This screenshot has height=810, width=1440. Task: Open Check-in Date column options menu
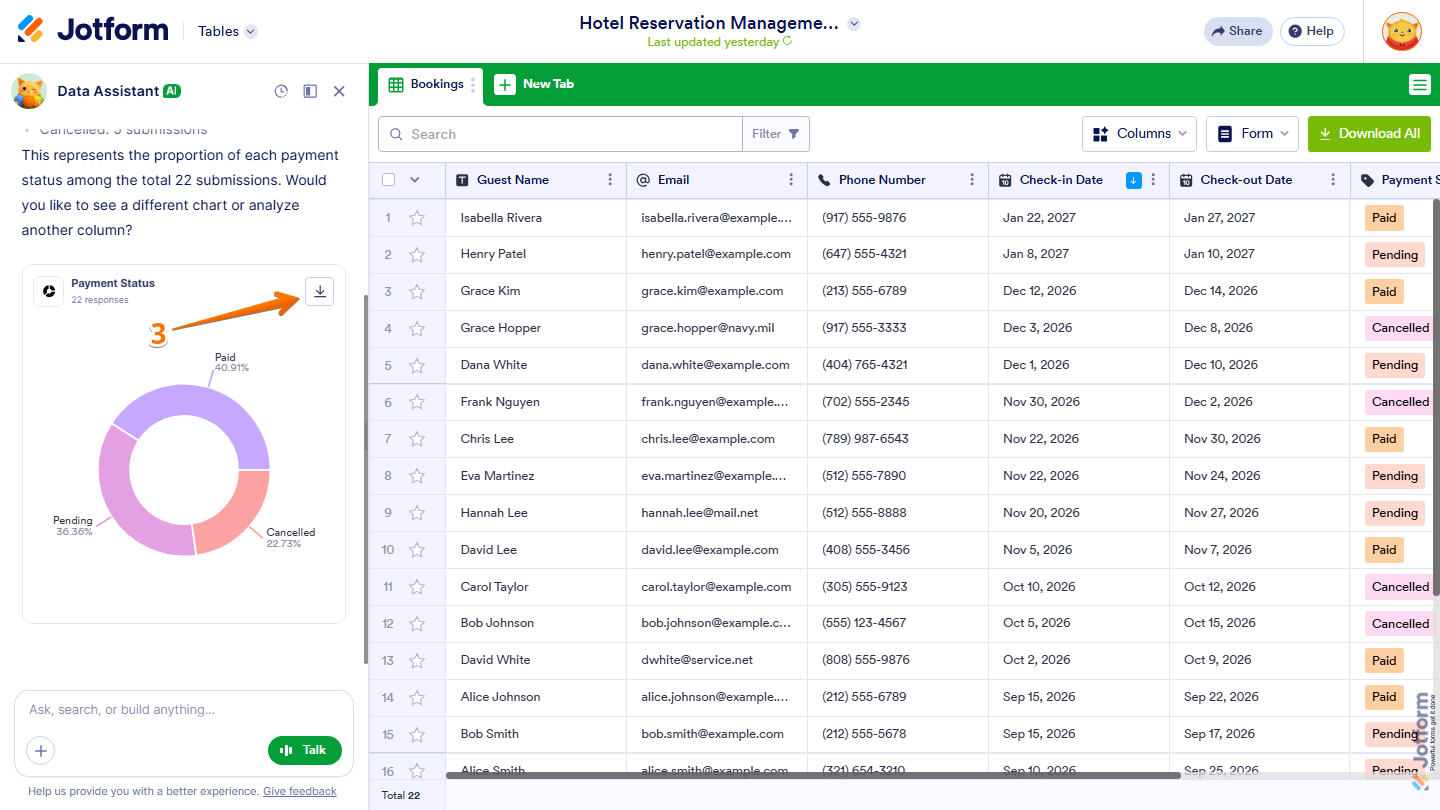pos(1153,180)
